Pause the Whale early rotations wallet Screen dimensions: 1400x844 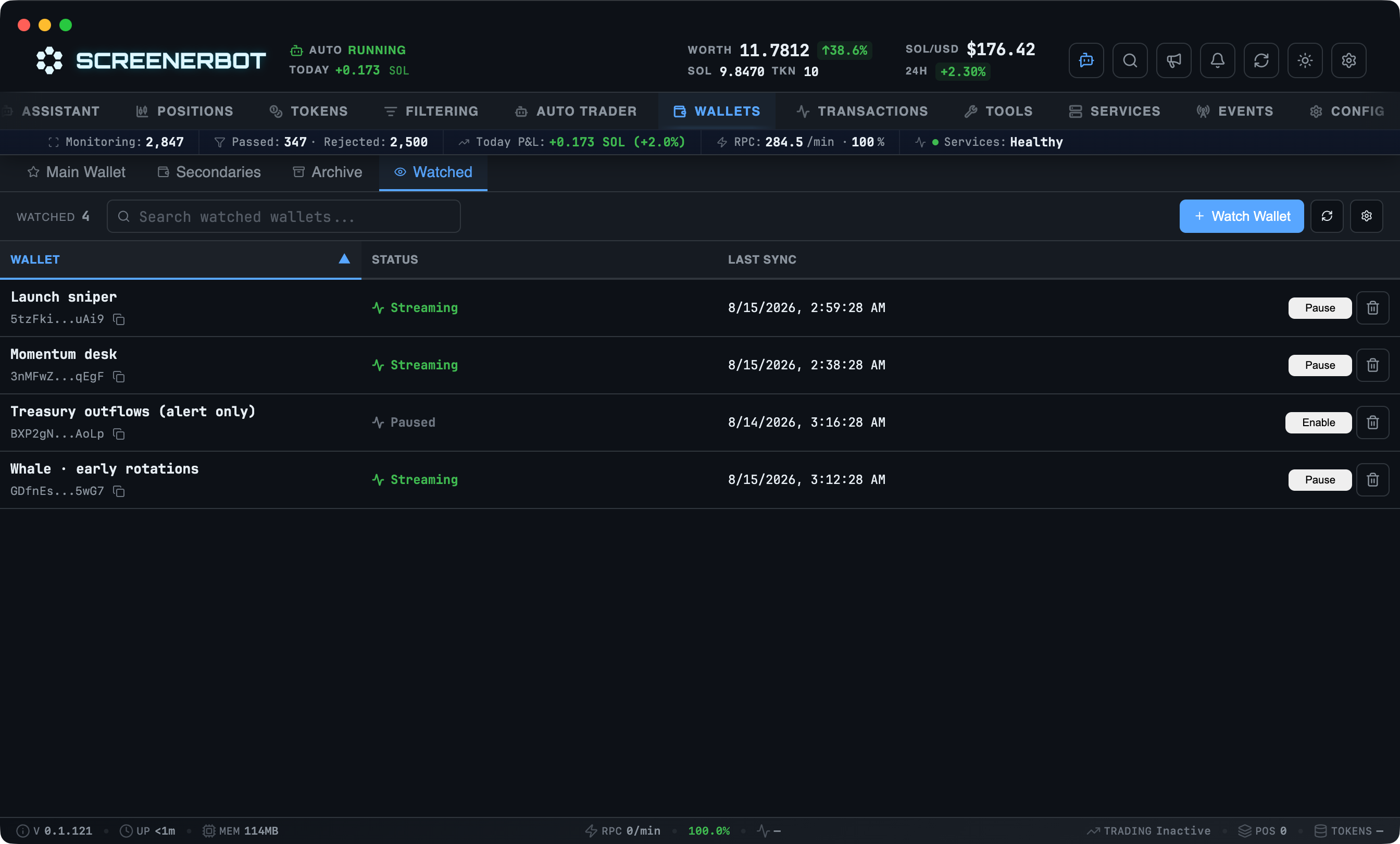1319,480
